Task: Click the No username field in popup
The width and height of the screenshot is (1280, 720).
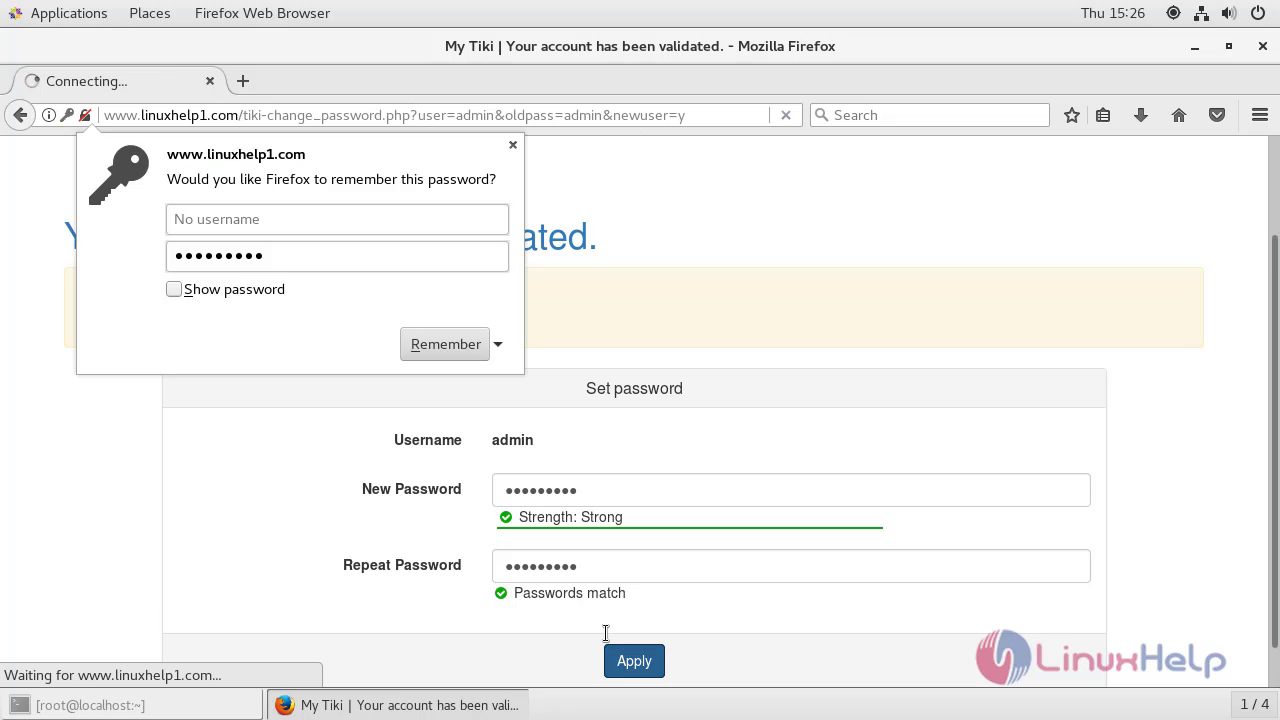Action: click(x=337, y=219)
